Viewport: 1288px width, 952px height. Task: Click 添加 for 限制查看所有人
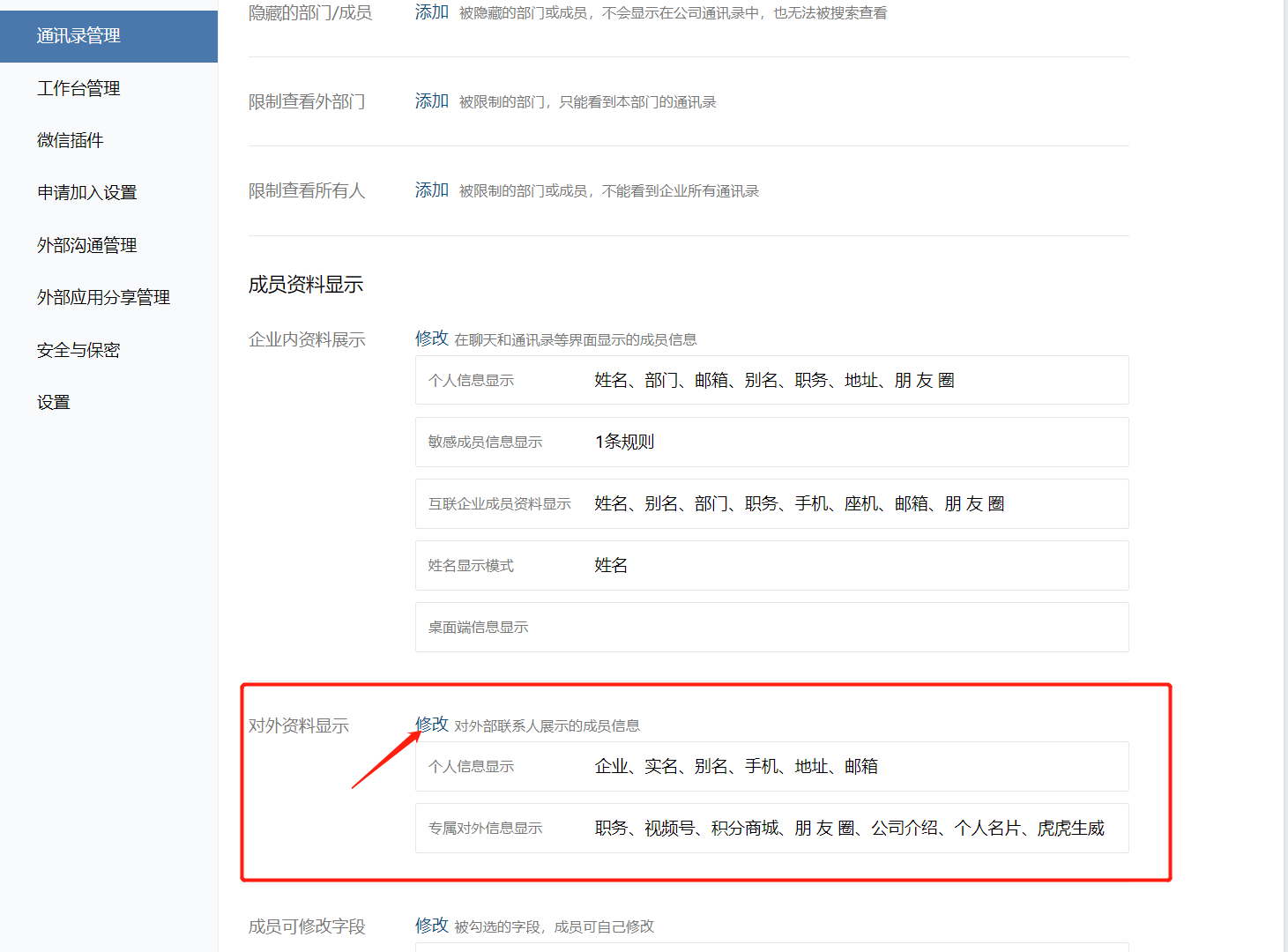(432, 190)
